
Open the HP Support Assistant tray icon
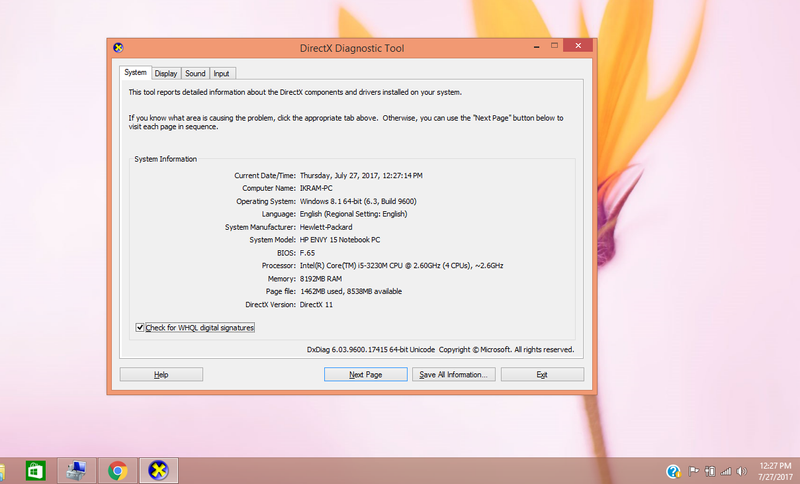click(x=673, y=471)
